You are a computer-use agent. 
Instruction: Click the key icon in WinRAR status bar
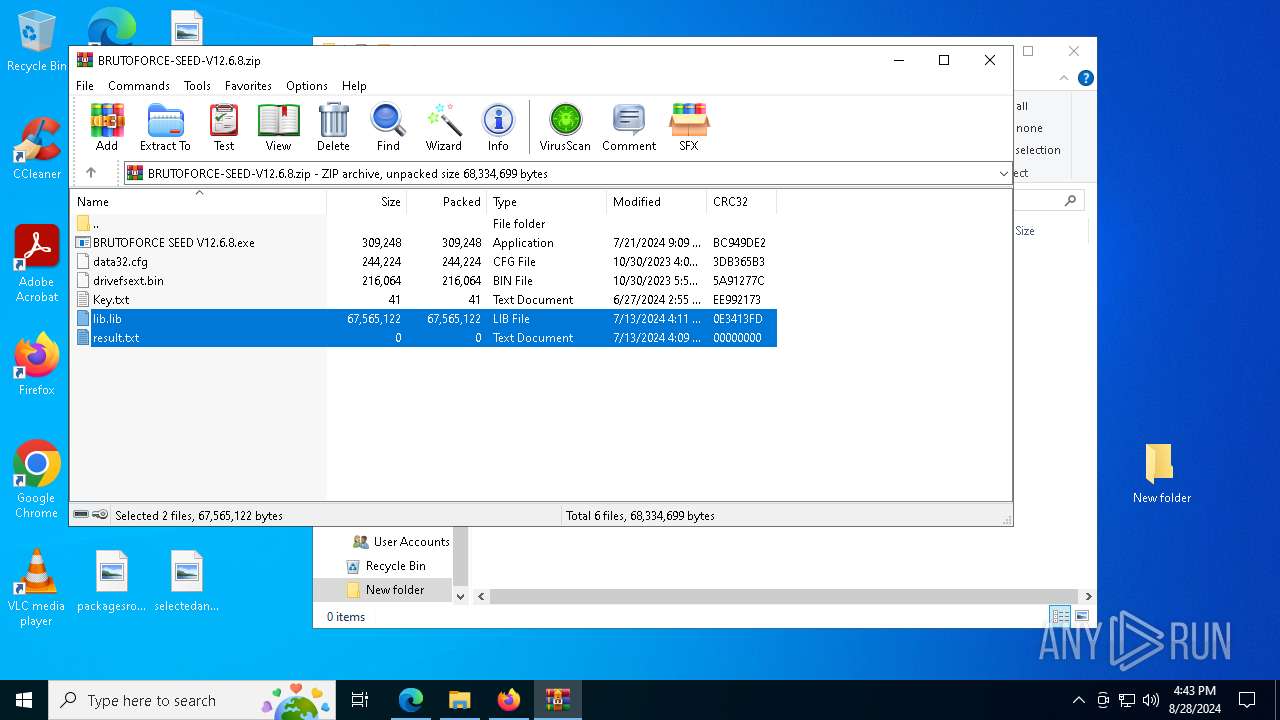100,515
